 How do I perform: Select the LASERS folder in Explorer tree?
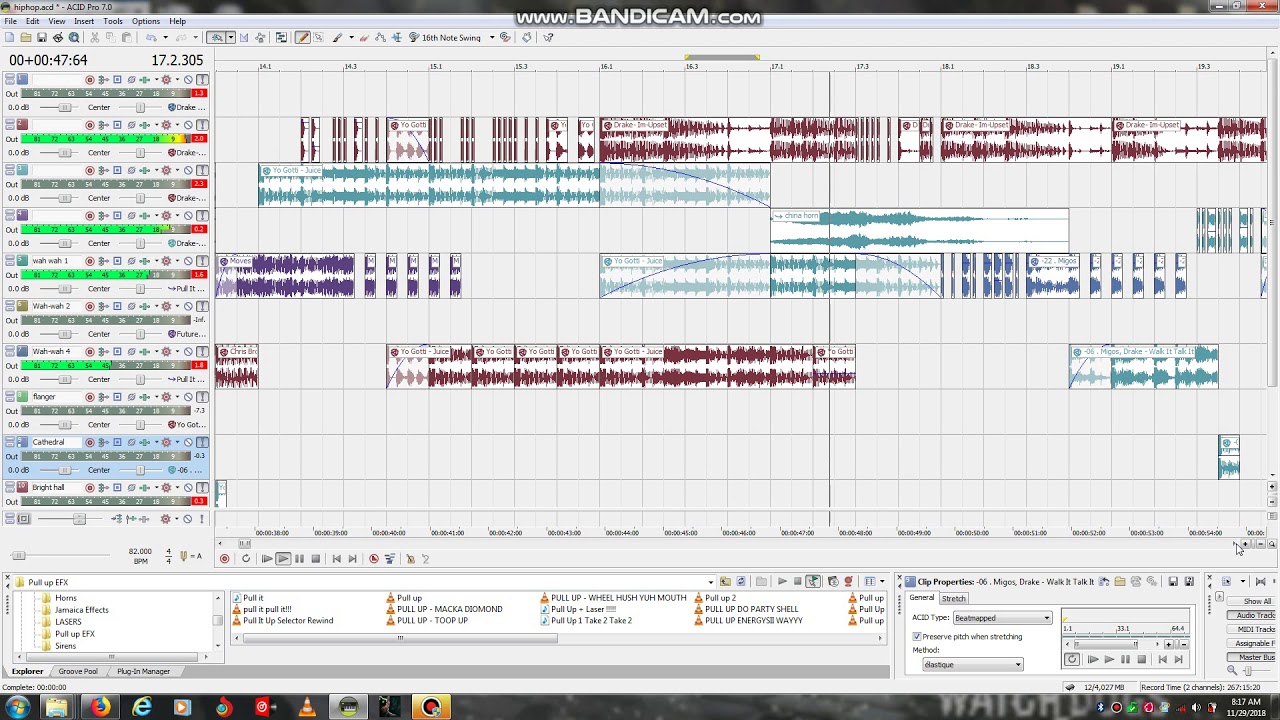pos(68,622)
